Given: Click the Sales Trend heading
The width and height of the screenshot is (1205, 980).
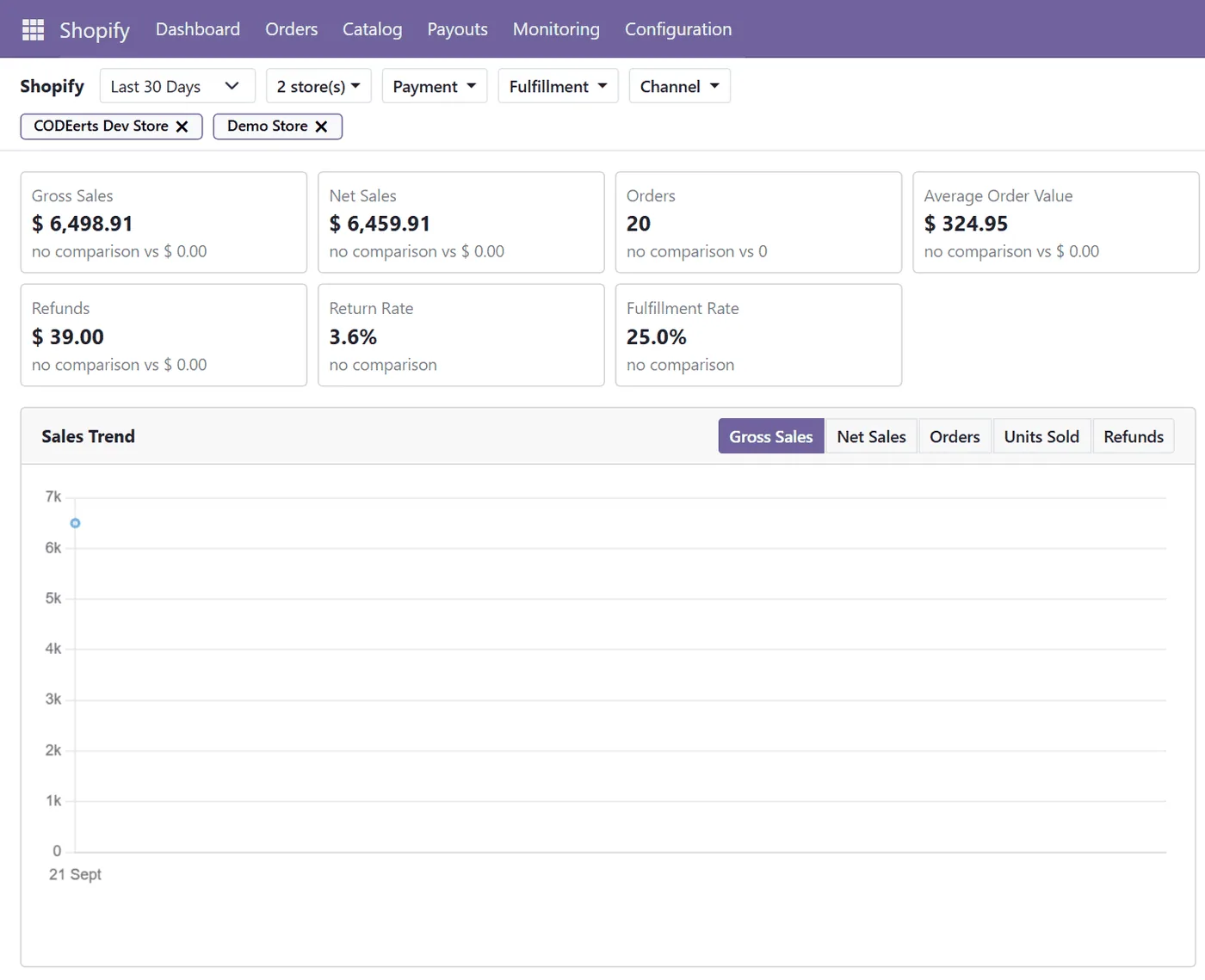Looking at the screenshot, I should [89, 436].
